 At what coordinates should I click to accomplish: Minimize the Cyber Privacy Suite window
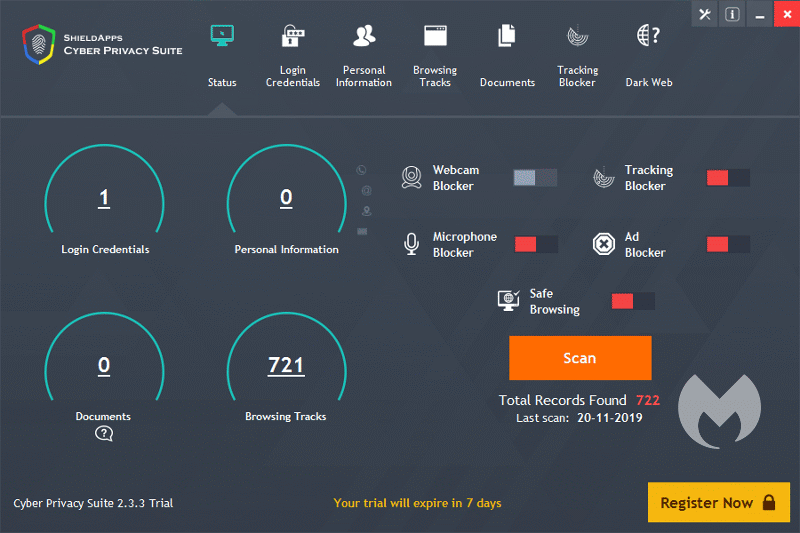[x=760, y=14]
